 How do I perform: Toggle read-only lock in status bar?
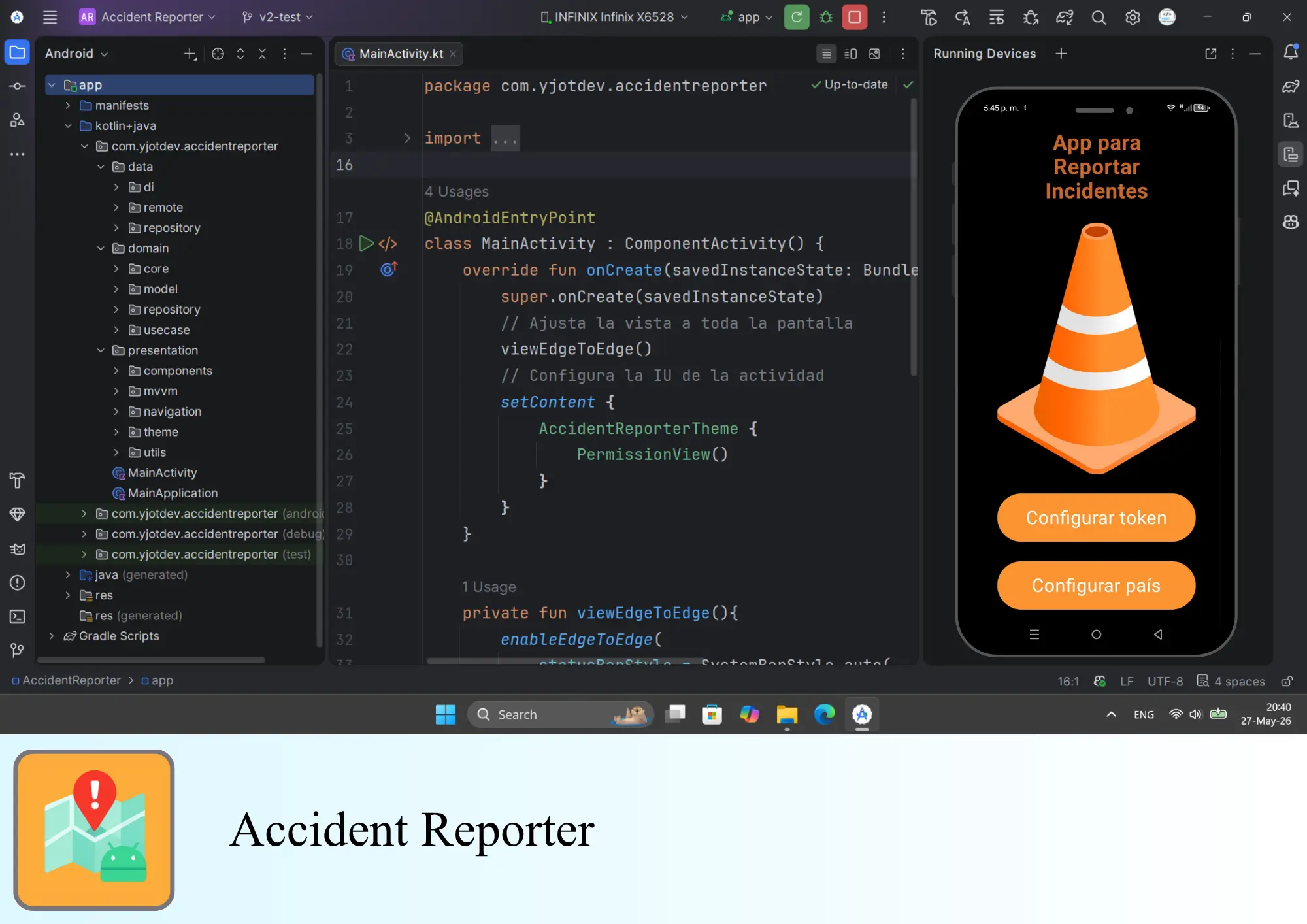1287,681
